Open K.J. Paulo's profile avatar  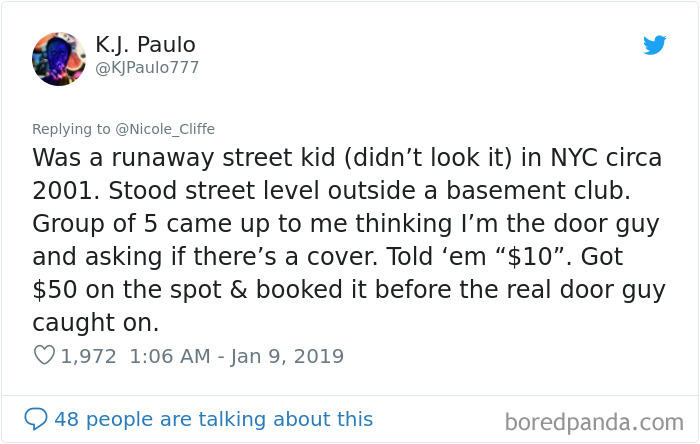(x=59, y=59)
